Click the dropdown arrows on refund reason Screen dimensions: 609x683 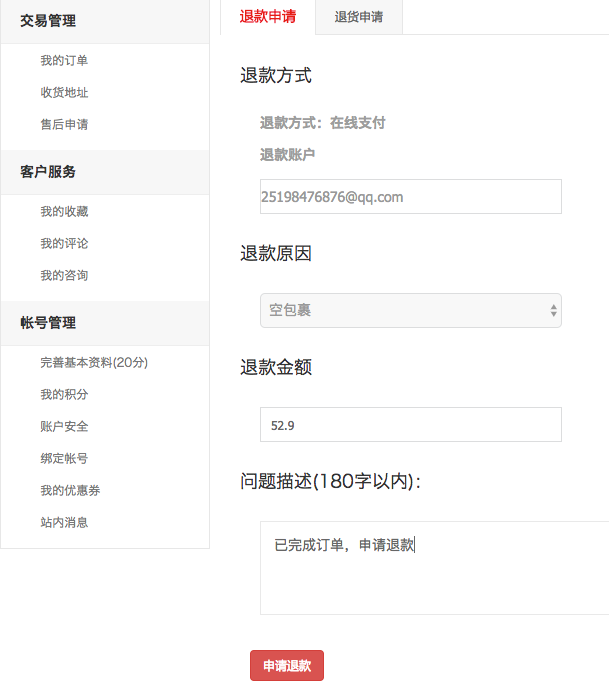(553, 311)
